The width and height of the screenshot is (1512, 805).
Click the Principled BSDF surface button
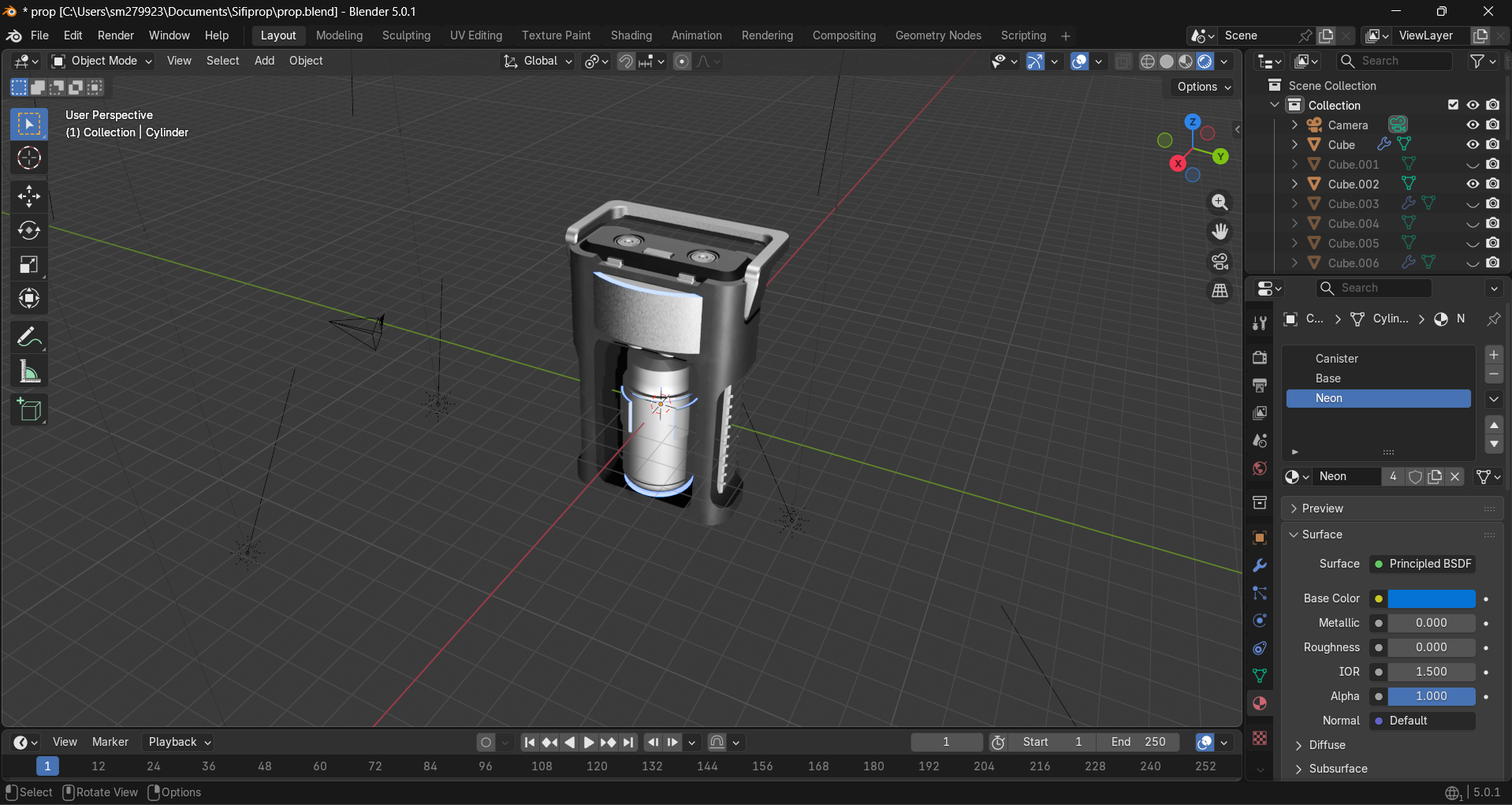coord(1422,564)
